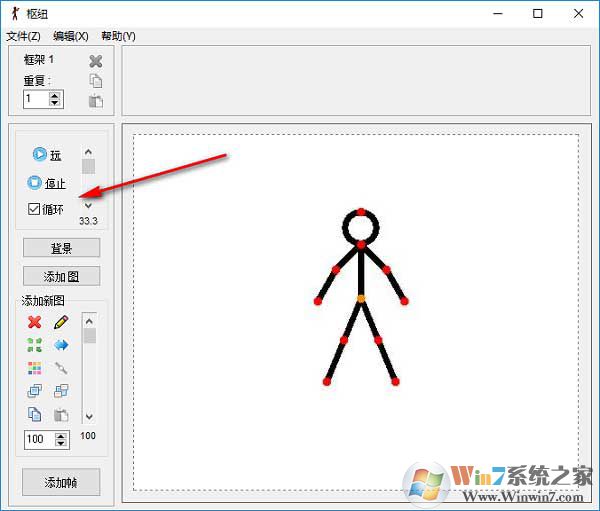Flip figure using blue arrow icon
The height and width of the screenshot is (511, 600).
(x=61, y=345)
